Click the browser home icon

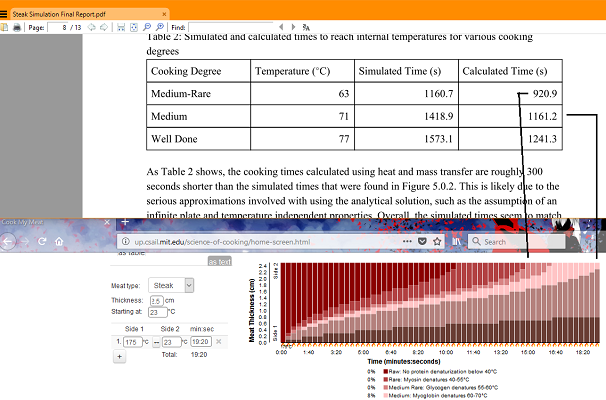59,242
